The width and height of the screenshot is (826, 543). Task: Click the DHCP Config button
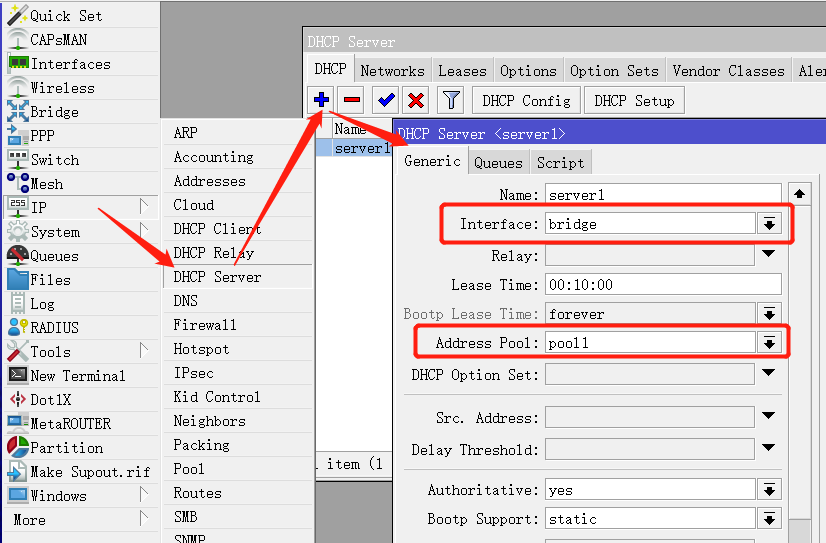[526, 100]
